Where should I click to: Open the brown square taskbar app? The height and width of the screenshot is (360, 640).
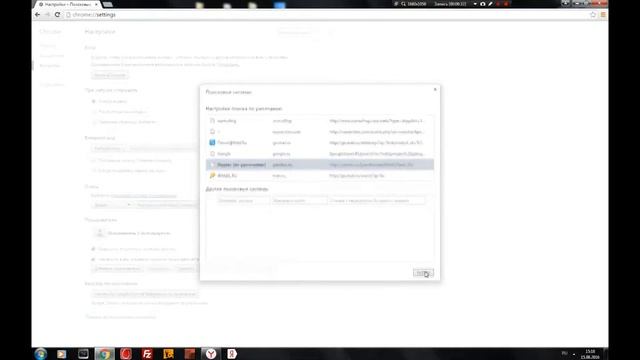pos(189,354)
